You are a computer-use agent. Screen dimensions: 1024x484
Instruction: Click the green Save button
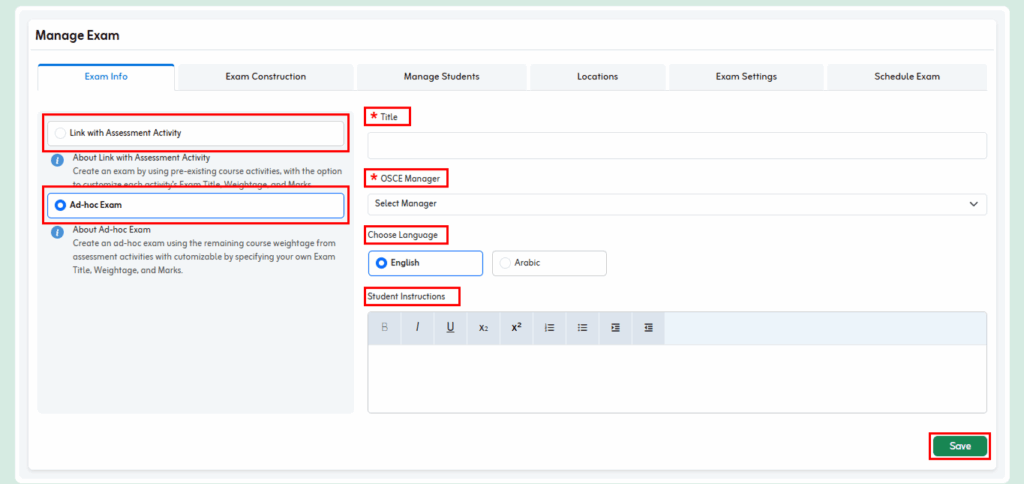click(x=959, y=446)
